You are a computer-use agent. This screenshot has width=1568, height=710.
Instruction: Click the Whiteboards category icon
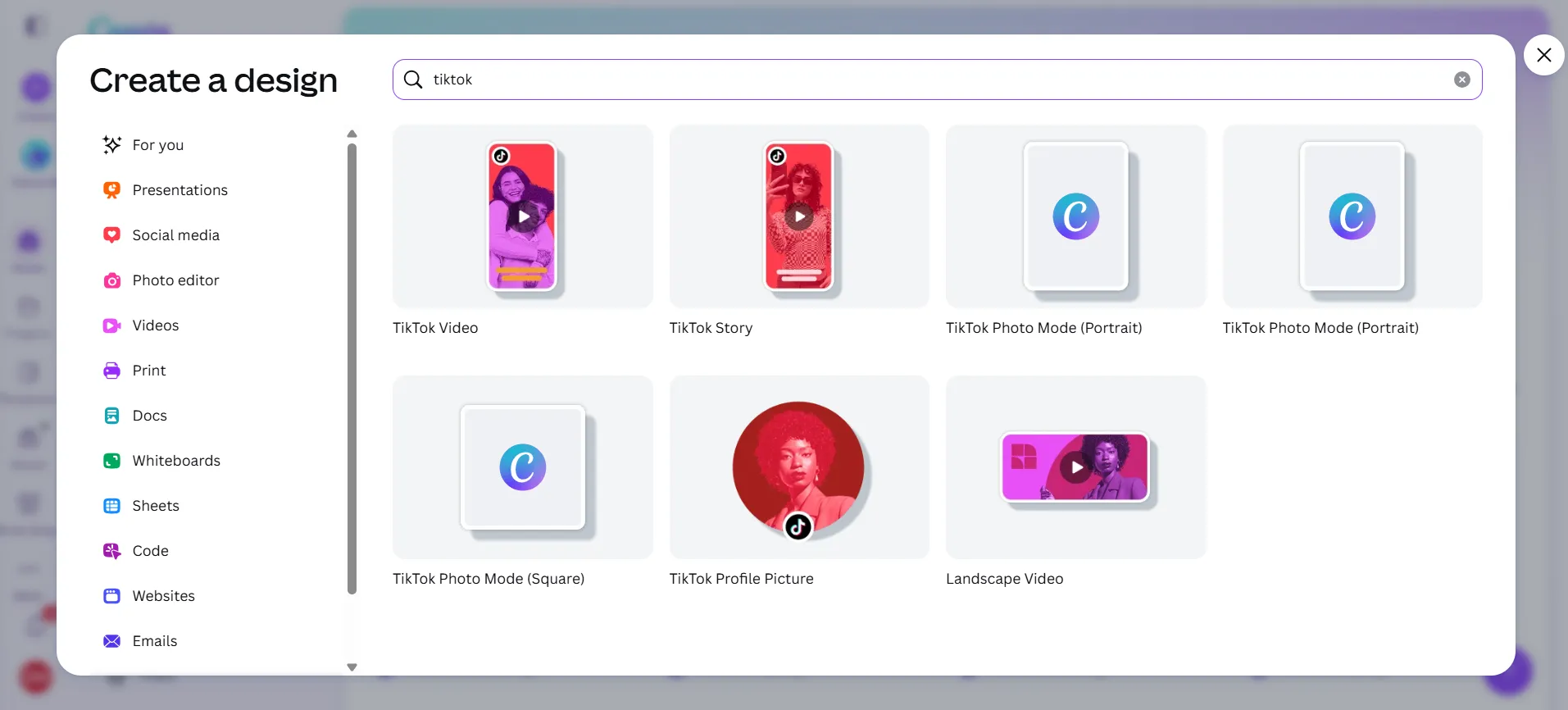coord(112,461)
